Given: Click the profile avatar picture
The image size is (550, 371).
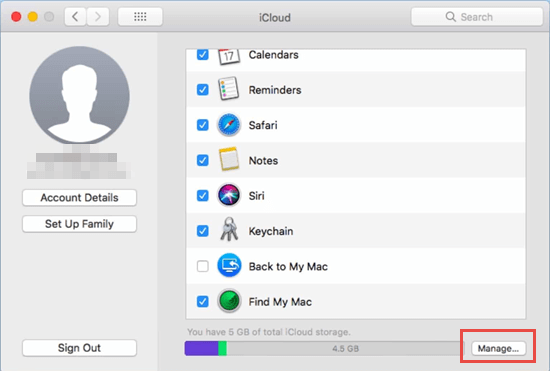Looking at the screenshot, I should pos(80,95).
